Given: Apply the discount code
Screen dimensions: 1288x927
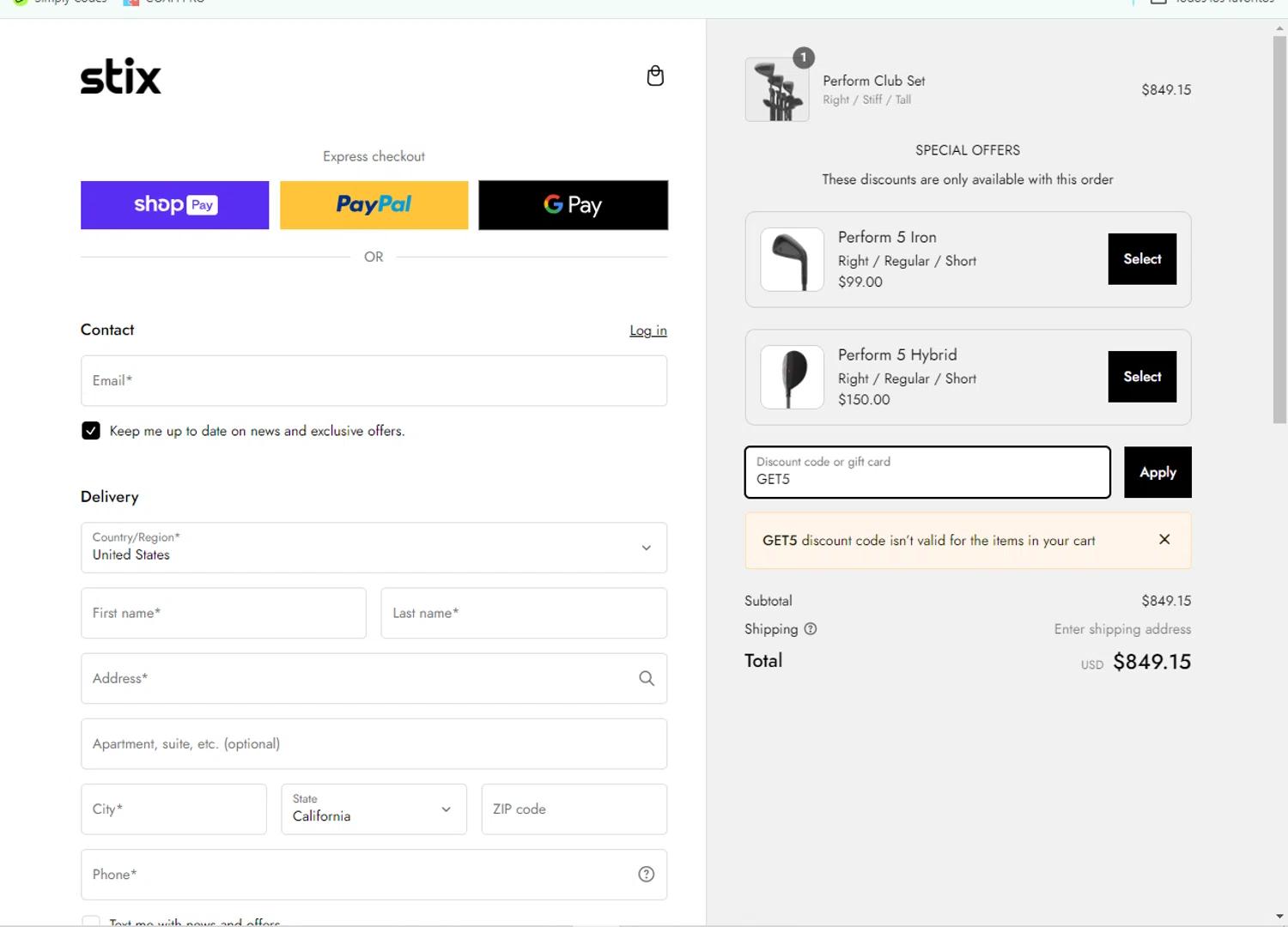Looking at the screenshot, I should click(x=1157, y=472).
